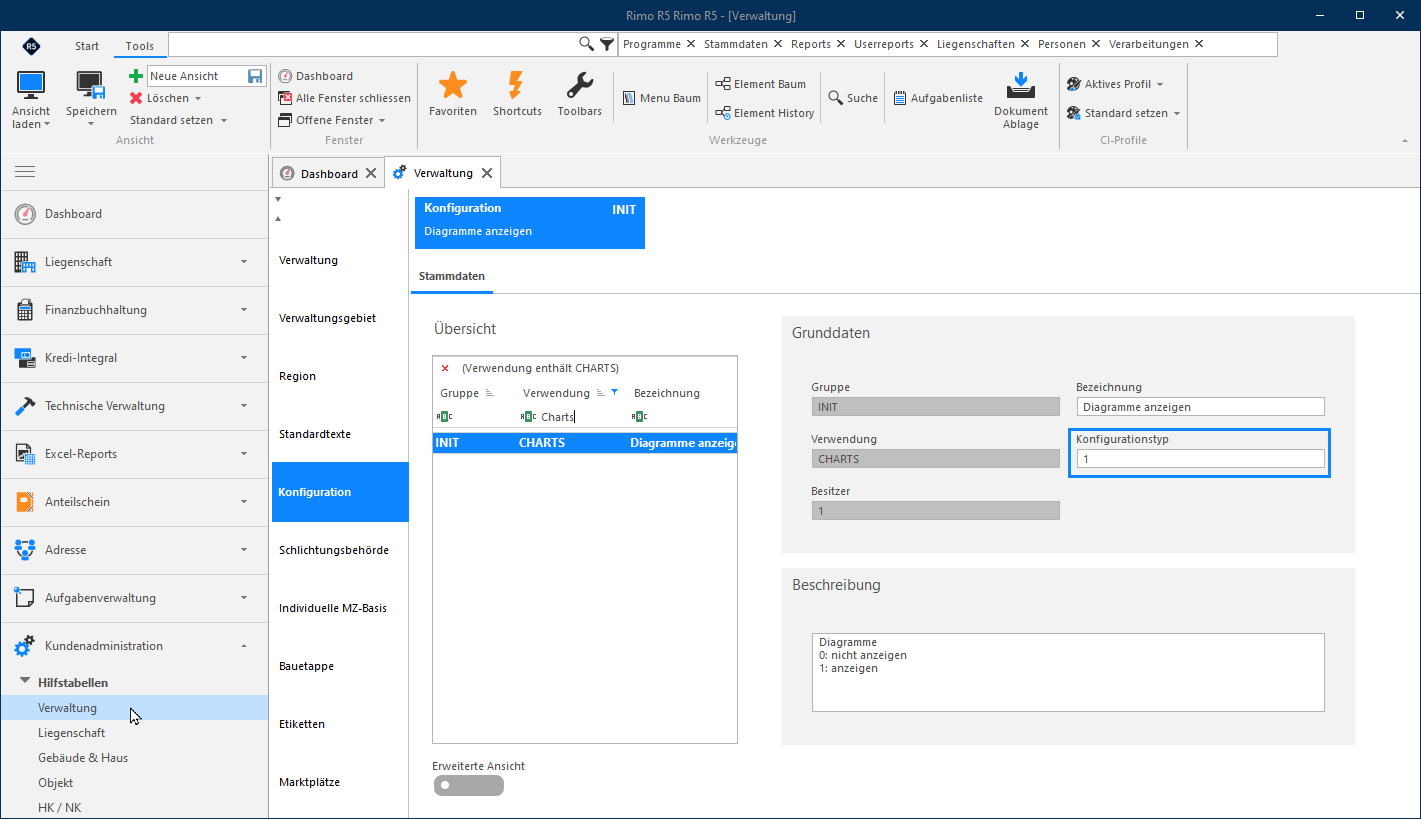Open the Dokument Ablage icon
Image resolution: width=1421 pixels, height=819 pixels.
point(1021,86)
